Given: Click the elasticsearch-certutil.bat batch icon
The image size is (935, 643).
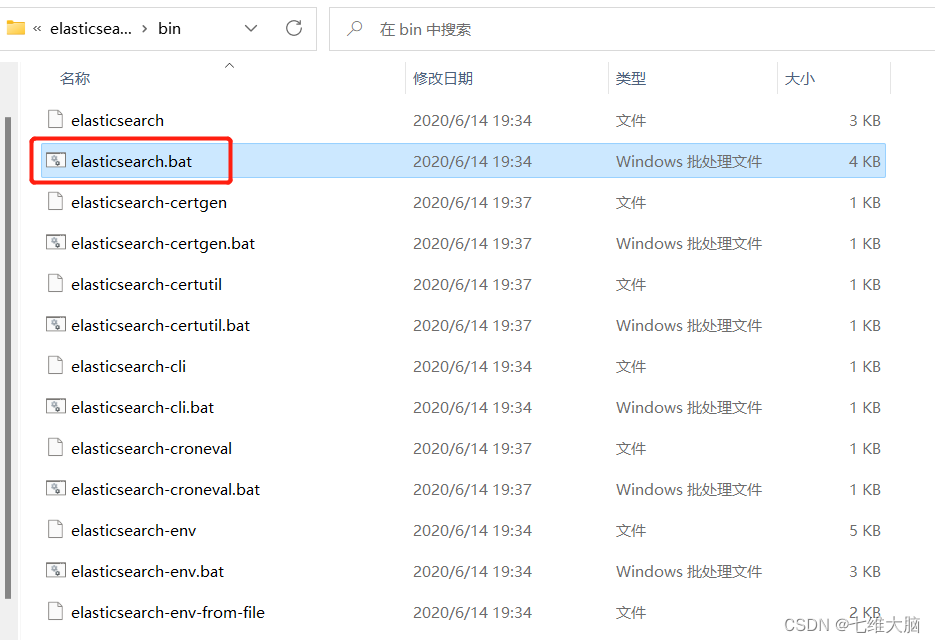Looking at the screenshot, I should point(55,324).
